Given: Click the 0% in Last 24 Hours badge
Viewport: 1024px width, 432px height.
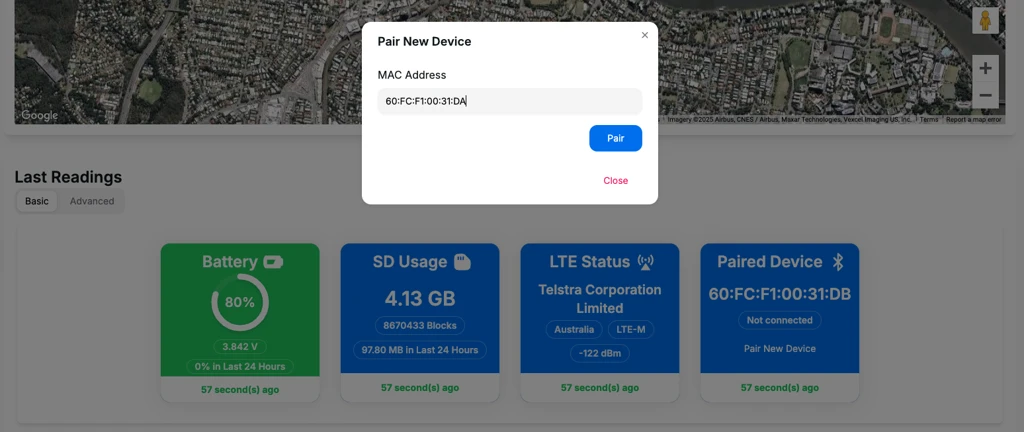Looking at the screenshot, I should pos(240,366).
